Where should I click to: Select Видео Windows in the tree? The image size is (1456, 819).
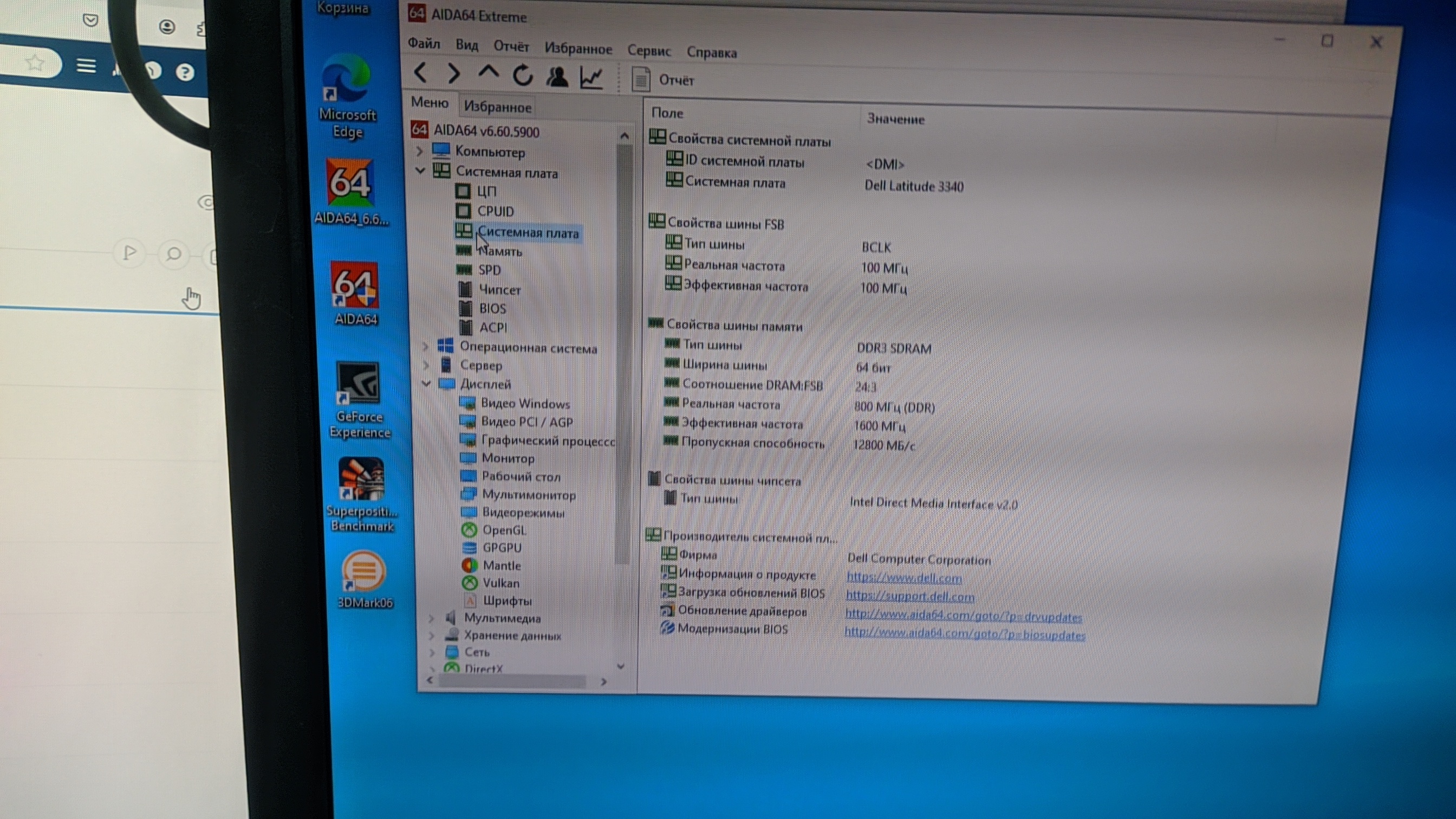[x=515, y=403]
